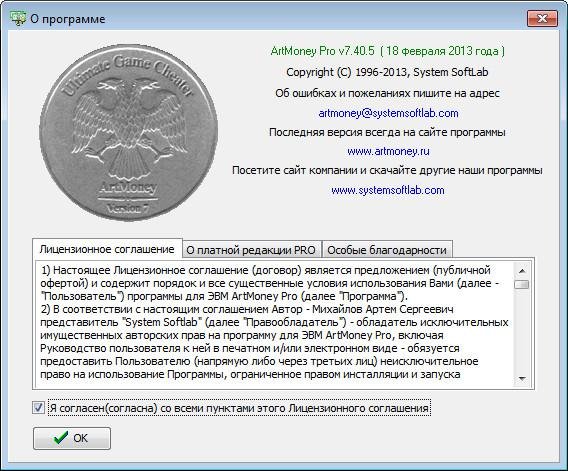Click the ArtMoney coin logo image
The image size is (568, 471).
[129, 133]
